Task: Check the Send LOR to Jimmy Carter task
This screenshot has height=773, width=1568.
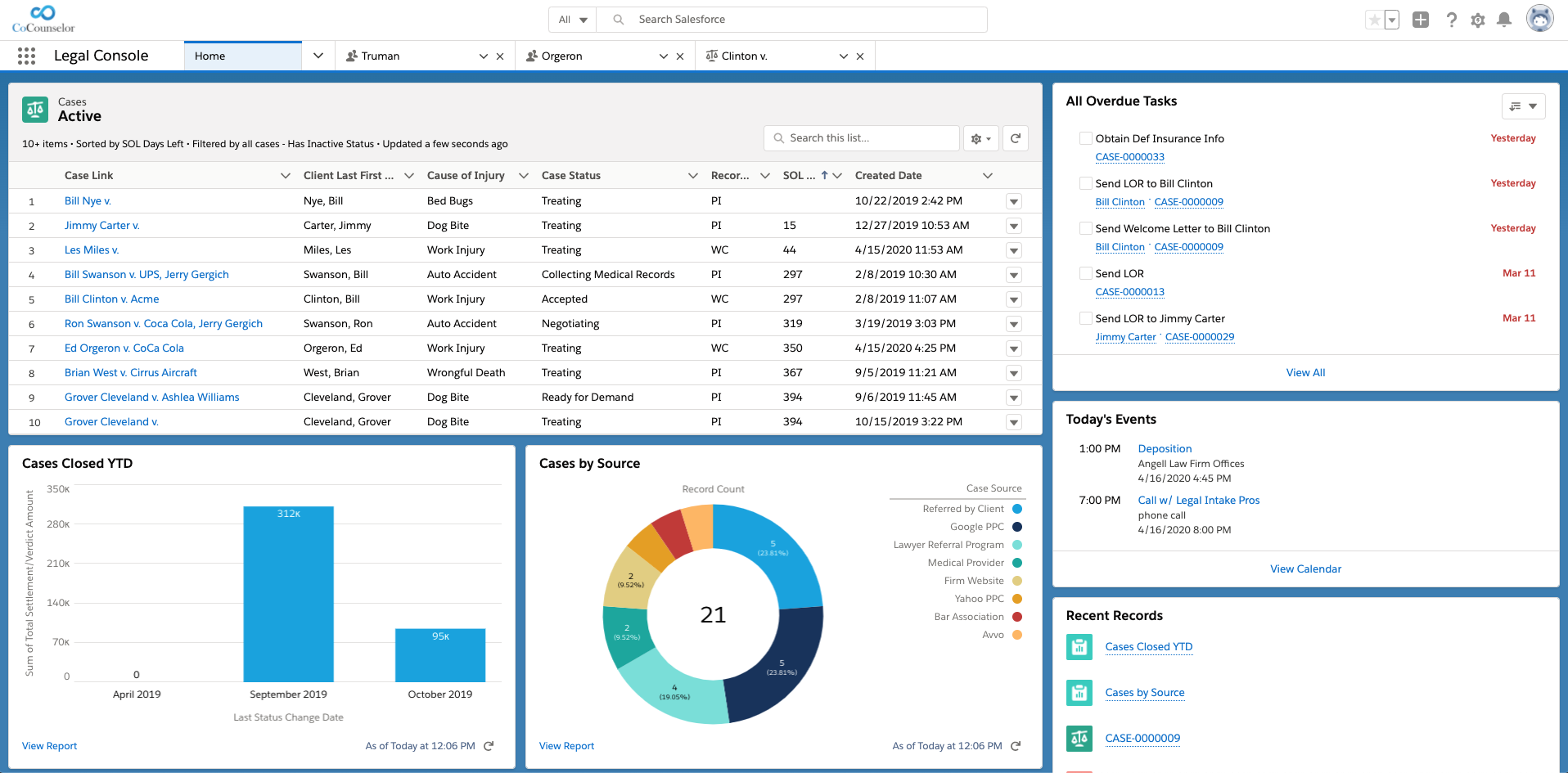Action: [x=1085, y=318]
